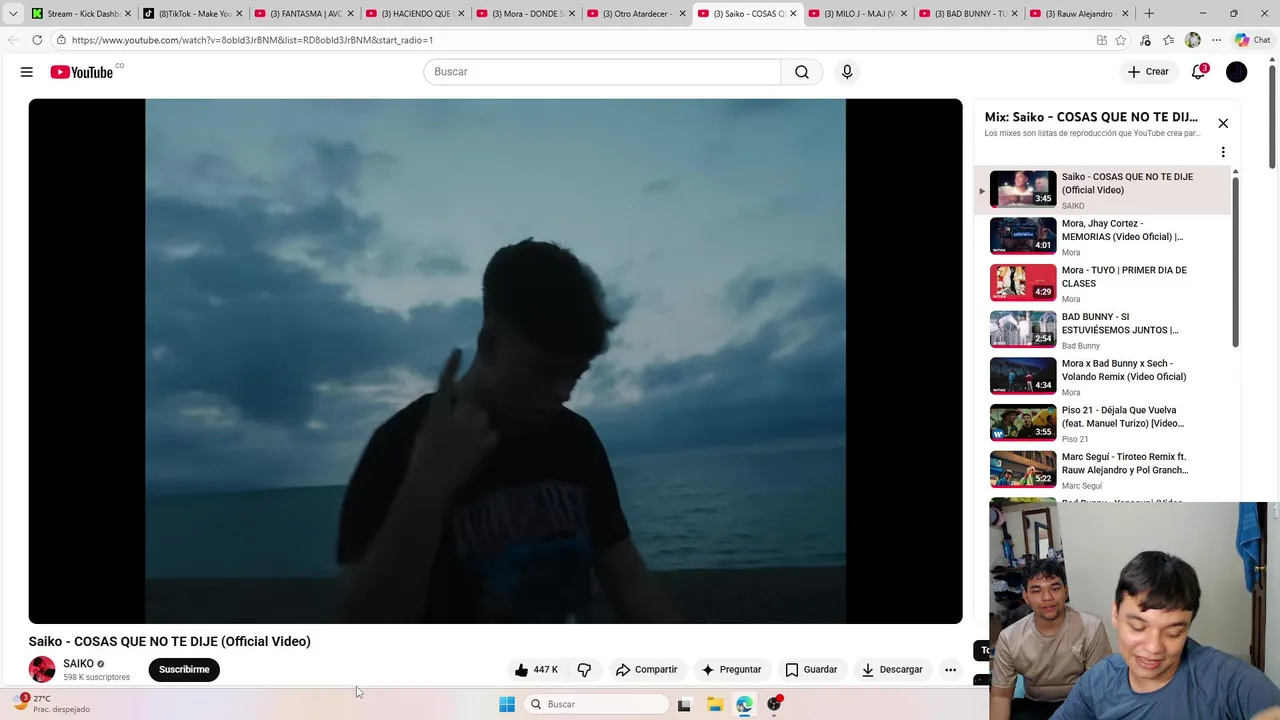Click the 598 K suscriptores text
This screenshot has height=720, width=1280.
96,677
